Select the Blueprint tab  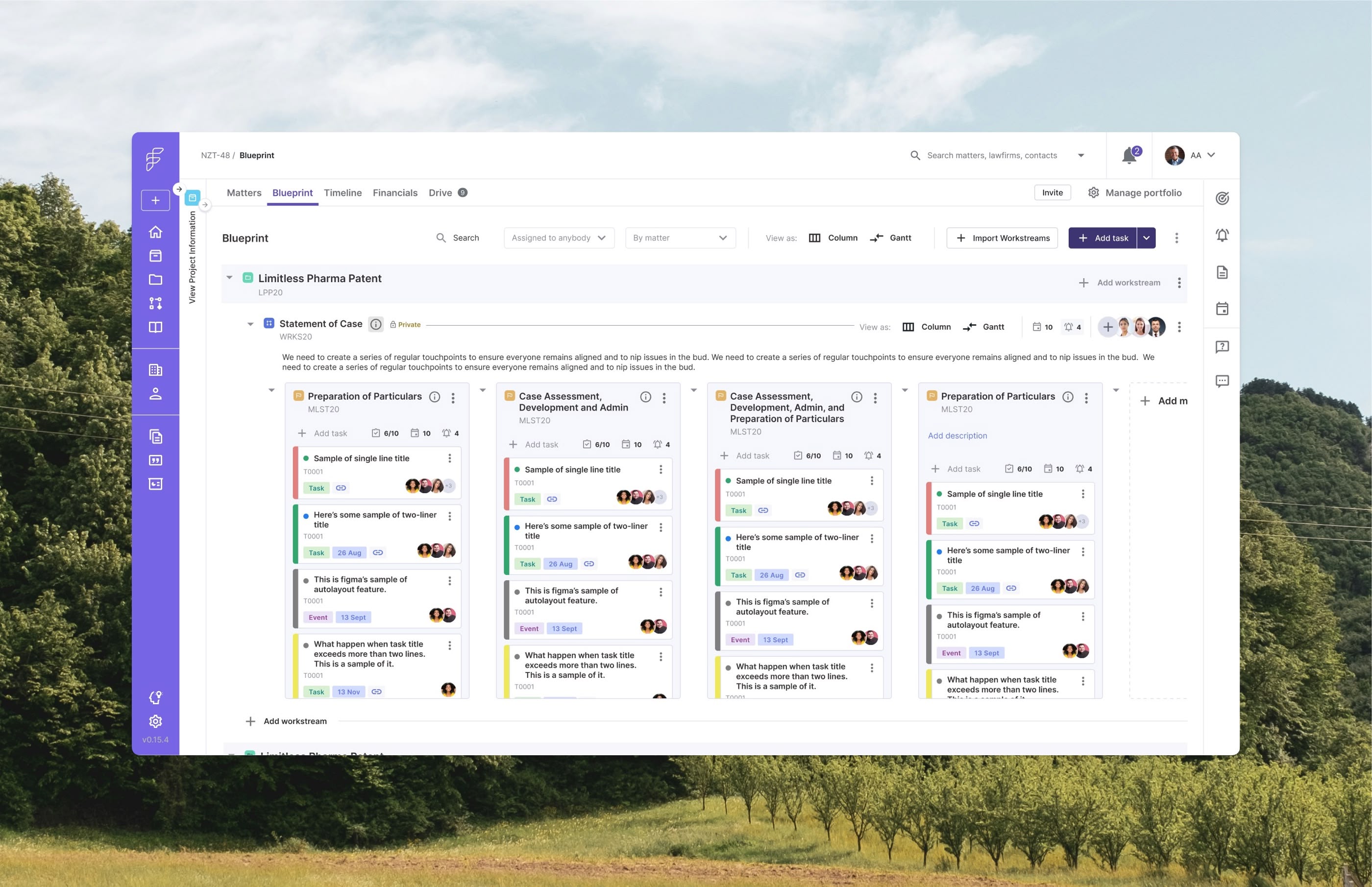coord(292,193)
